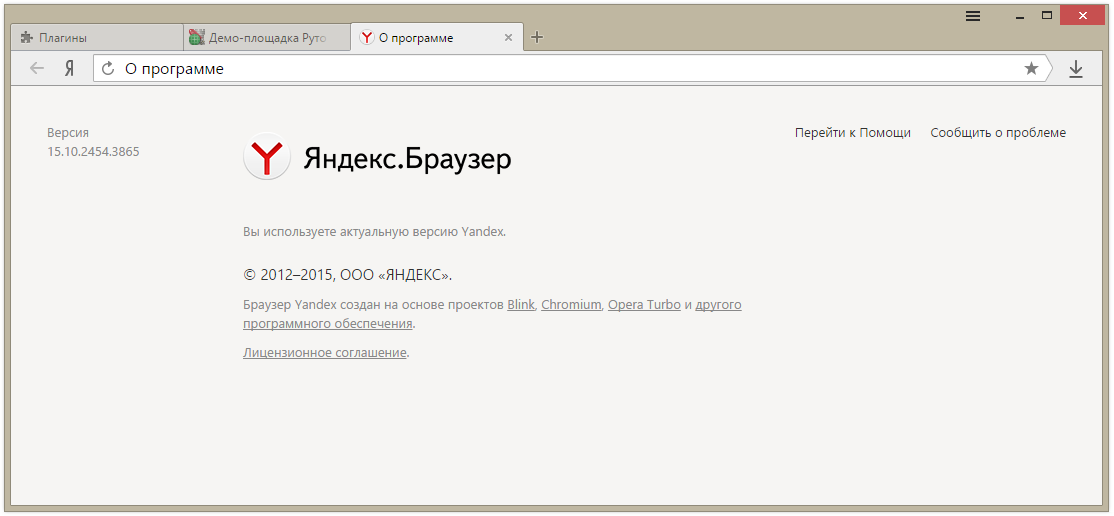This screenshot has width=1114, height=516.
Task: Open the Opera Turbo link
Action: 644,305
